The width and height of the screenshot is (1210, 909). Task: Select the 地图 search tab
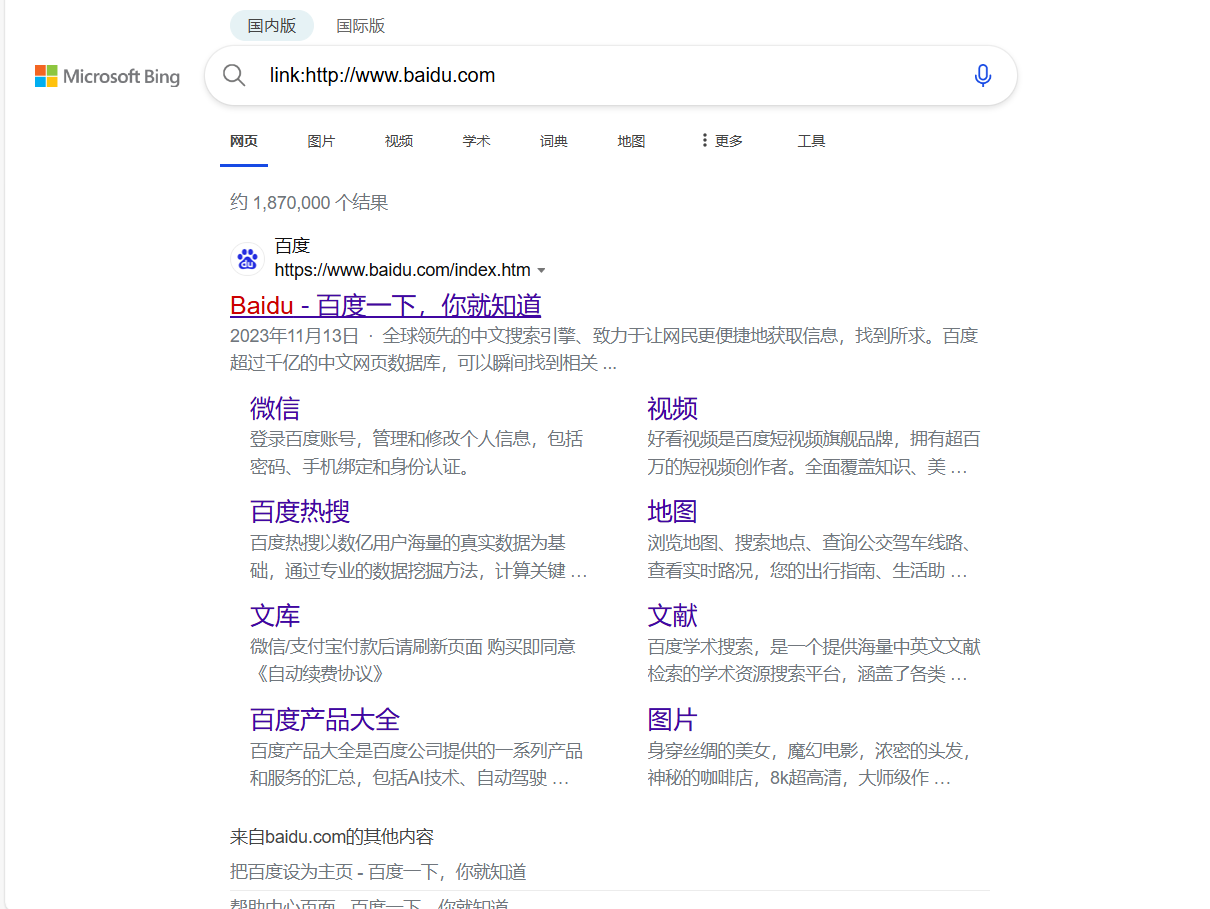tap(631, 141)
